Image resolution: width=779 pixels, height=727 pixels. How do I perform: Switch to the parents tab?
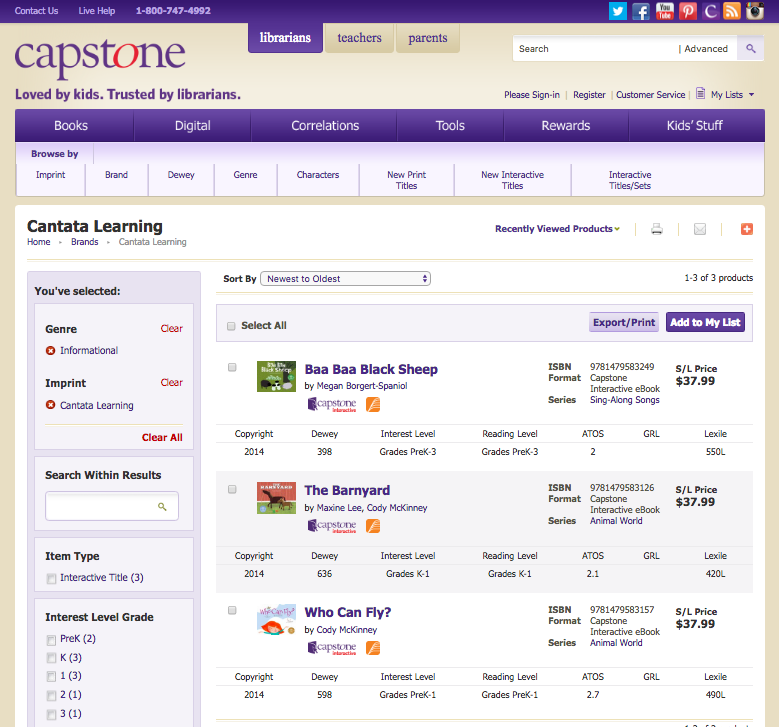[x=428, y=38]
